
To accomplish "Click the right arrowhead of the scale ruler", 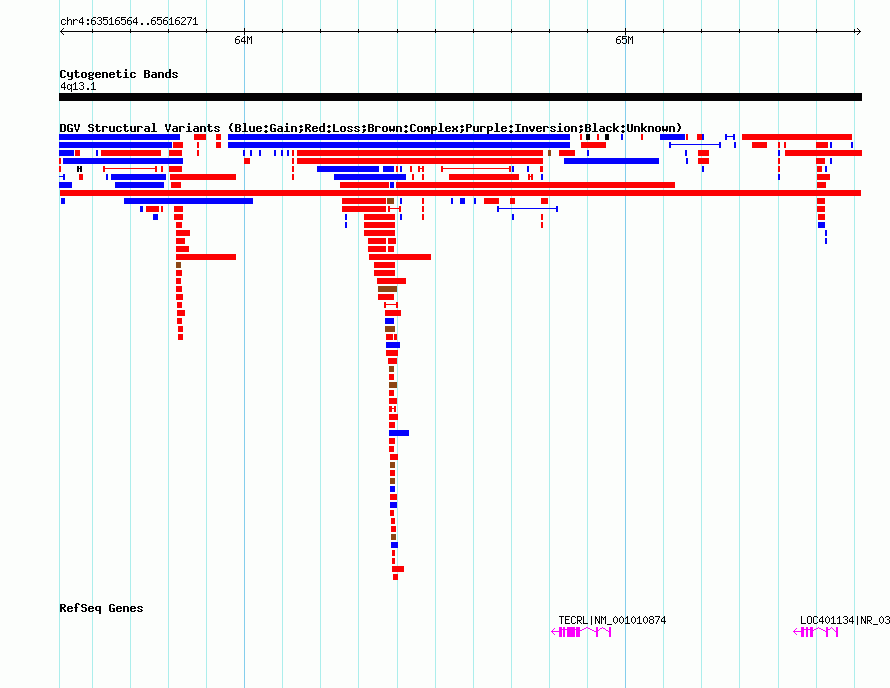I will [858, 32].
